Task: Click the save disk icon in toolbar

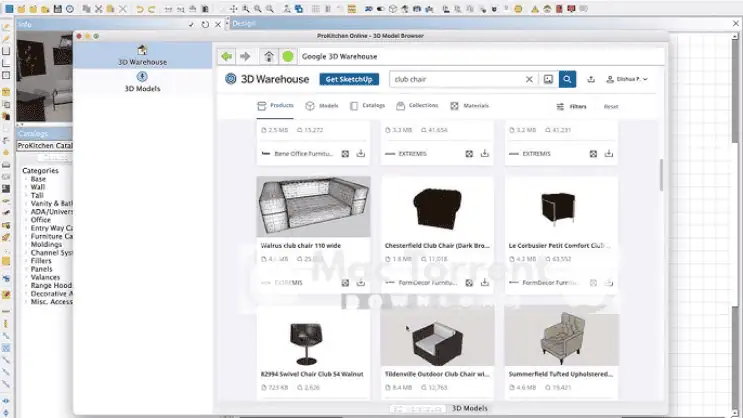Action: point(58,9)
